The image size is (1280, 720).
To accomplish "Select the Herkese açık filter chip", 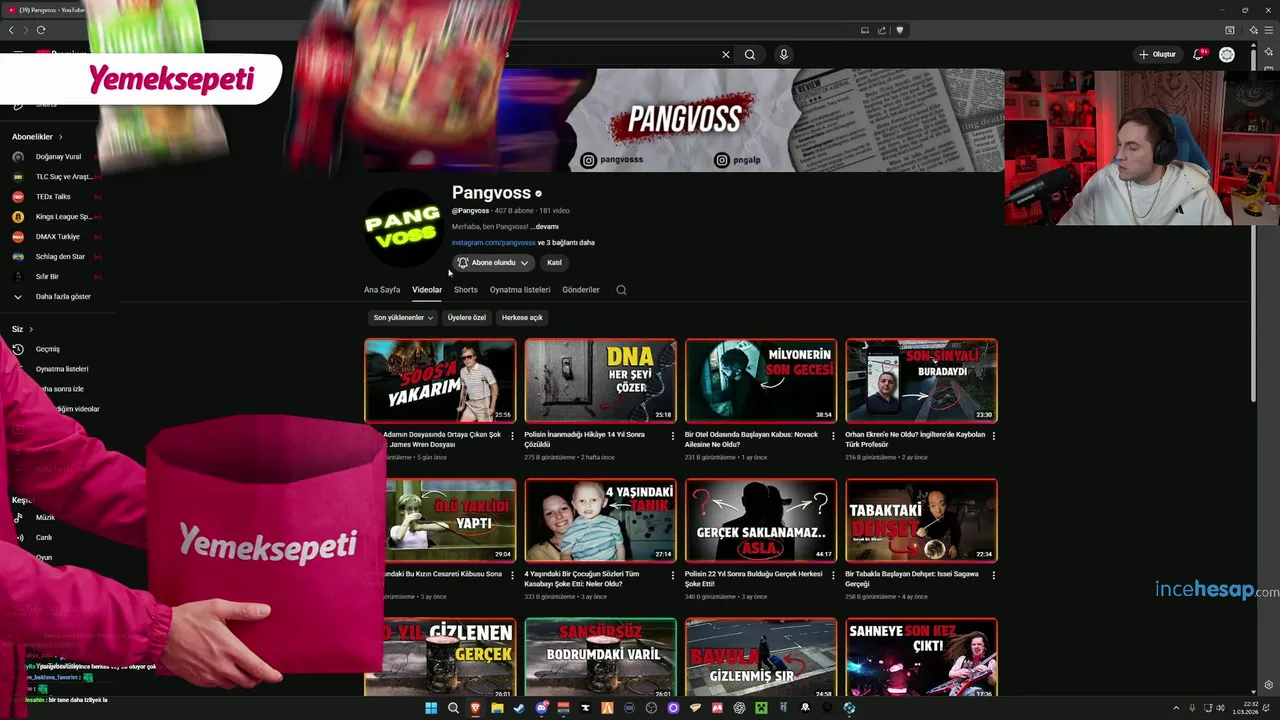I will [522, 318].
